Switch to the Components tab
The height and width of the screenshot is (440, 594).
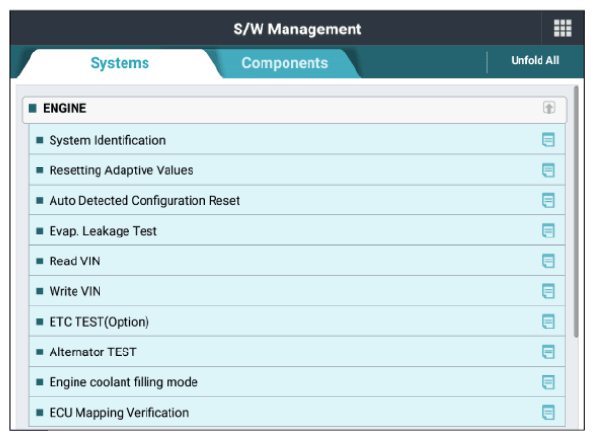[x=284, y=63]
